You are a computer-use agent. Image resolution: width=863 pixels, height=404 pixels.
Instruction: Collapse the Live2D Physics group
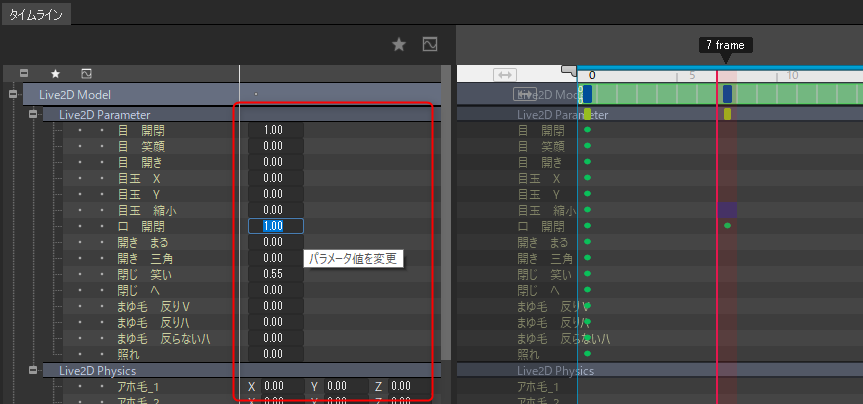coord(34,370)
